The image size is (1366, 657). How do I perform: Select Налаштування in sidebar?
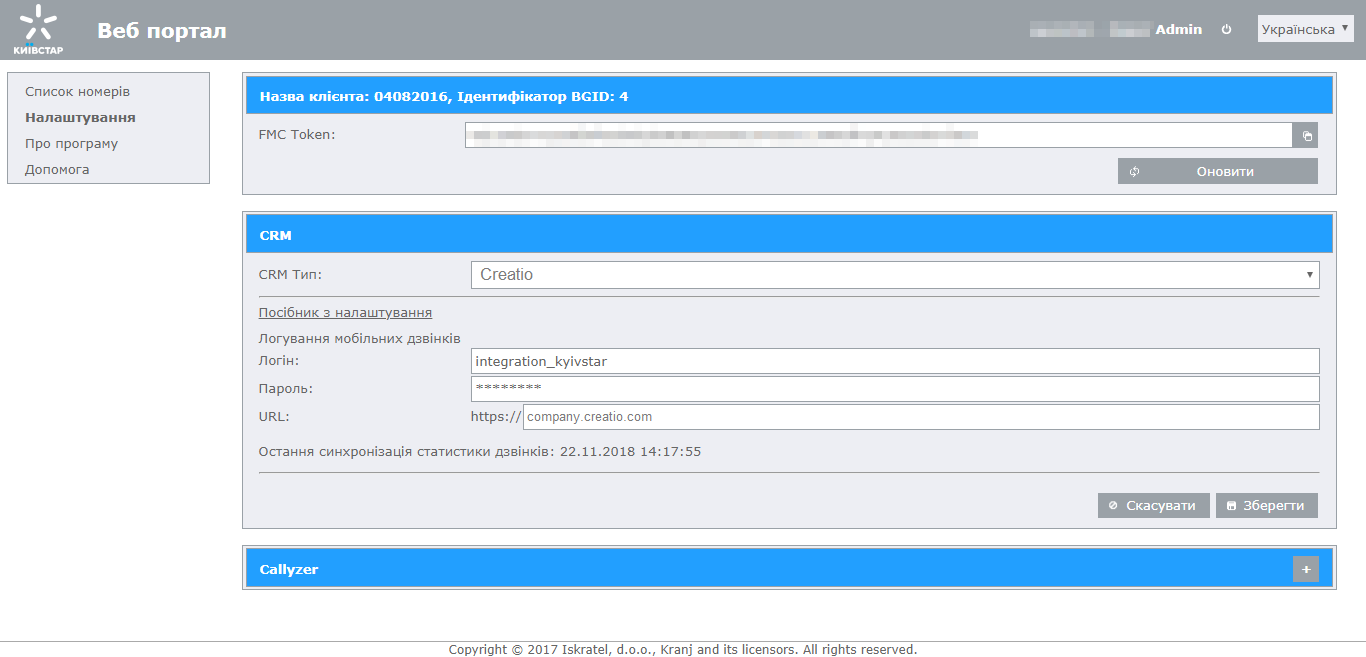click(x=80, y=117)
